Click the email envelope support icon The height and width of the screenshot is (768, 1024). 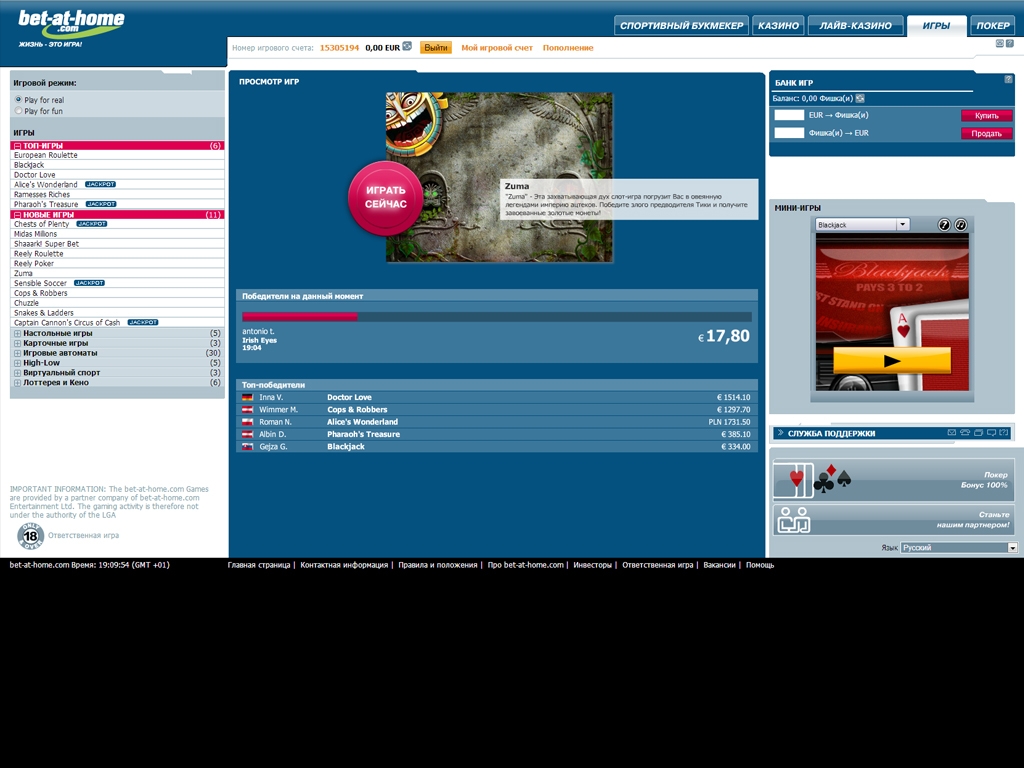(952, 433)
